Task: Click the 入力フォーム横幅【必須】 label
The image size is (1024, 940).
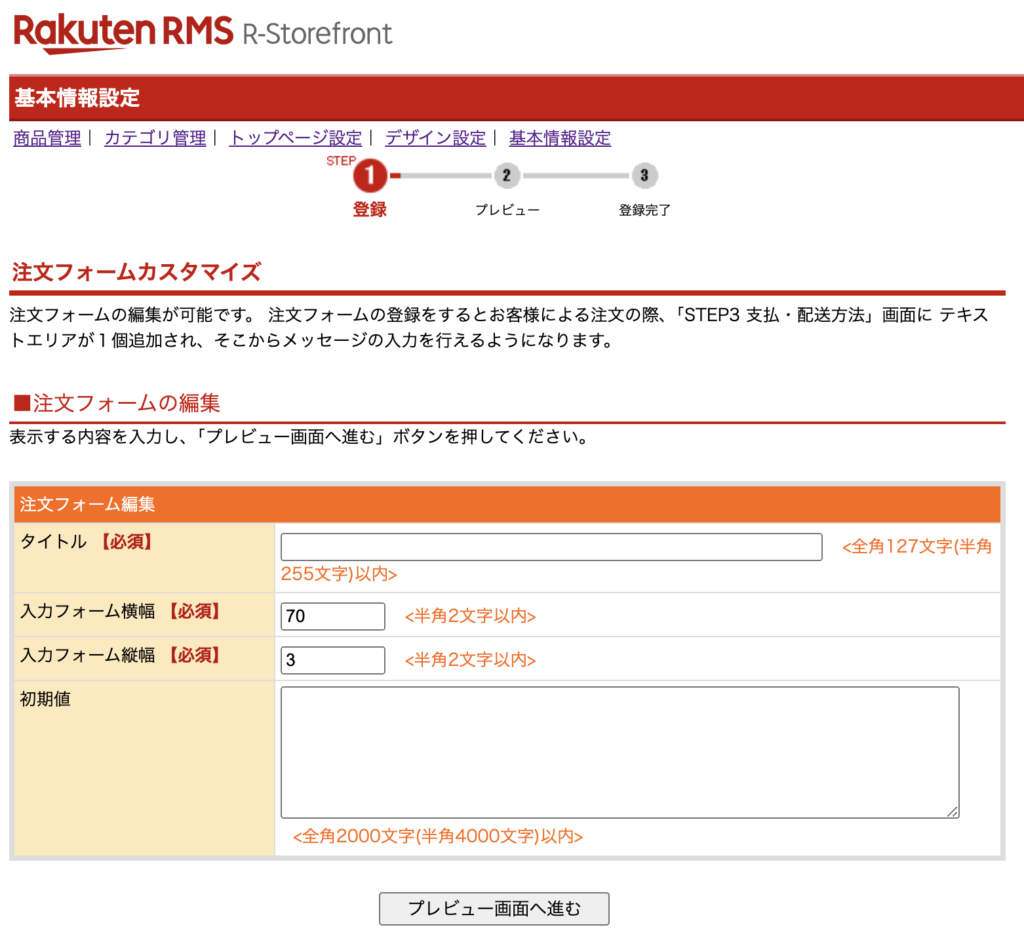Action: 121,611
